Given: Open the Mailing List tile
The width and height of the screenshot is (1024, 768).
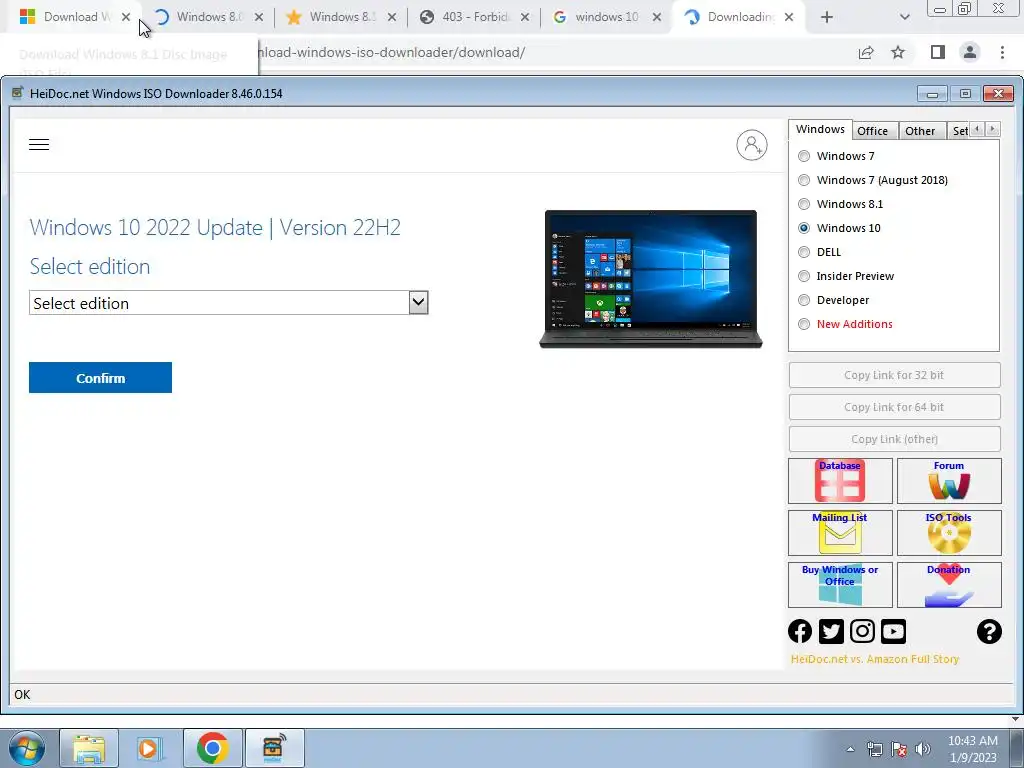Looking at the screenshot, I should click(x=840, y=533).
